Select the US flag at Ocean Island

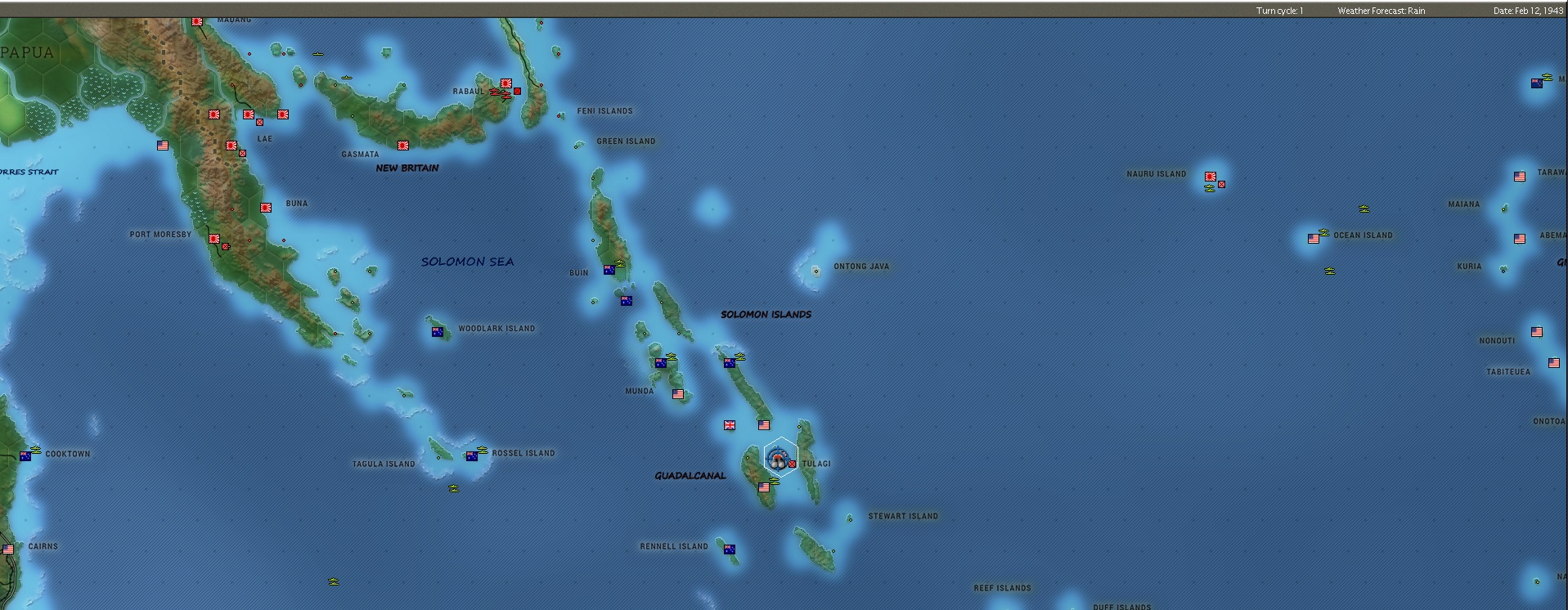click(x=1314, y=239)
